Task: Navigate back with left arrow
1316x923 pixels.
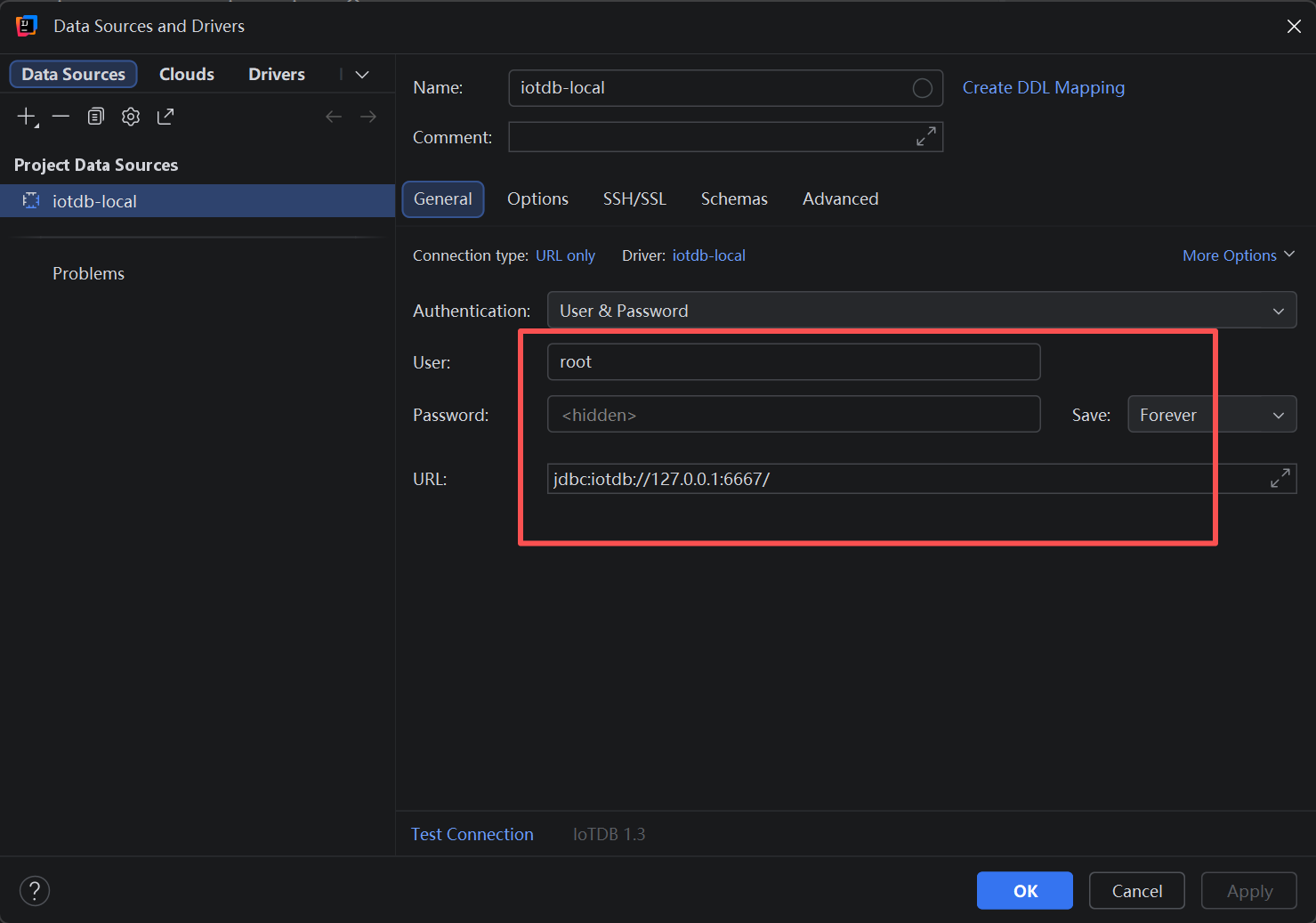Action: coord(334,117)
